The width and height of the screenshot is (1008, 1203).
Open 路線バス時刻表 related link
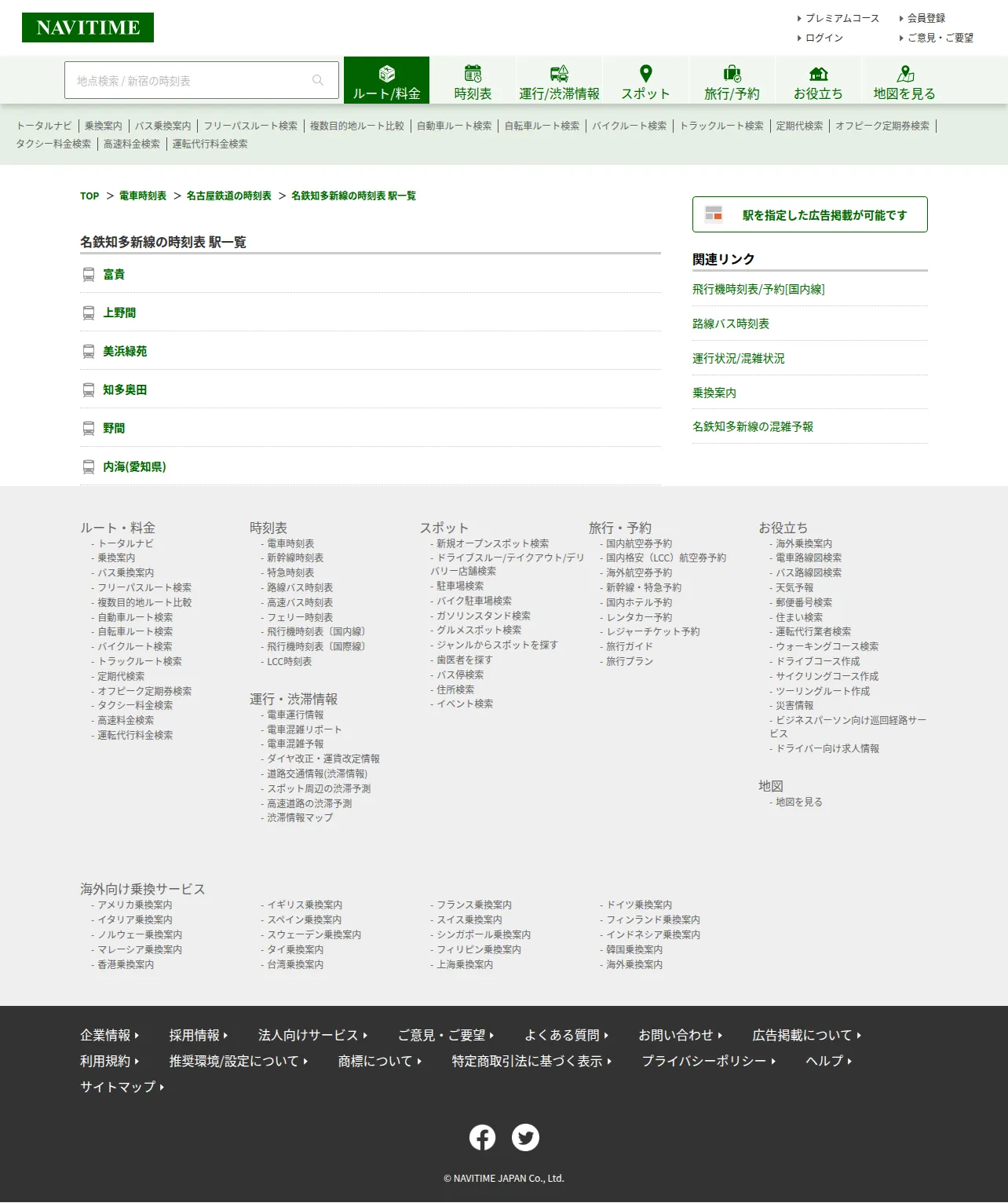pyautogui.click(x=731, y=324)
